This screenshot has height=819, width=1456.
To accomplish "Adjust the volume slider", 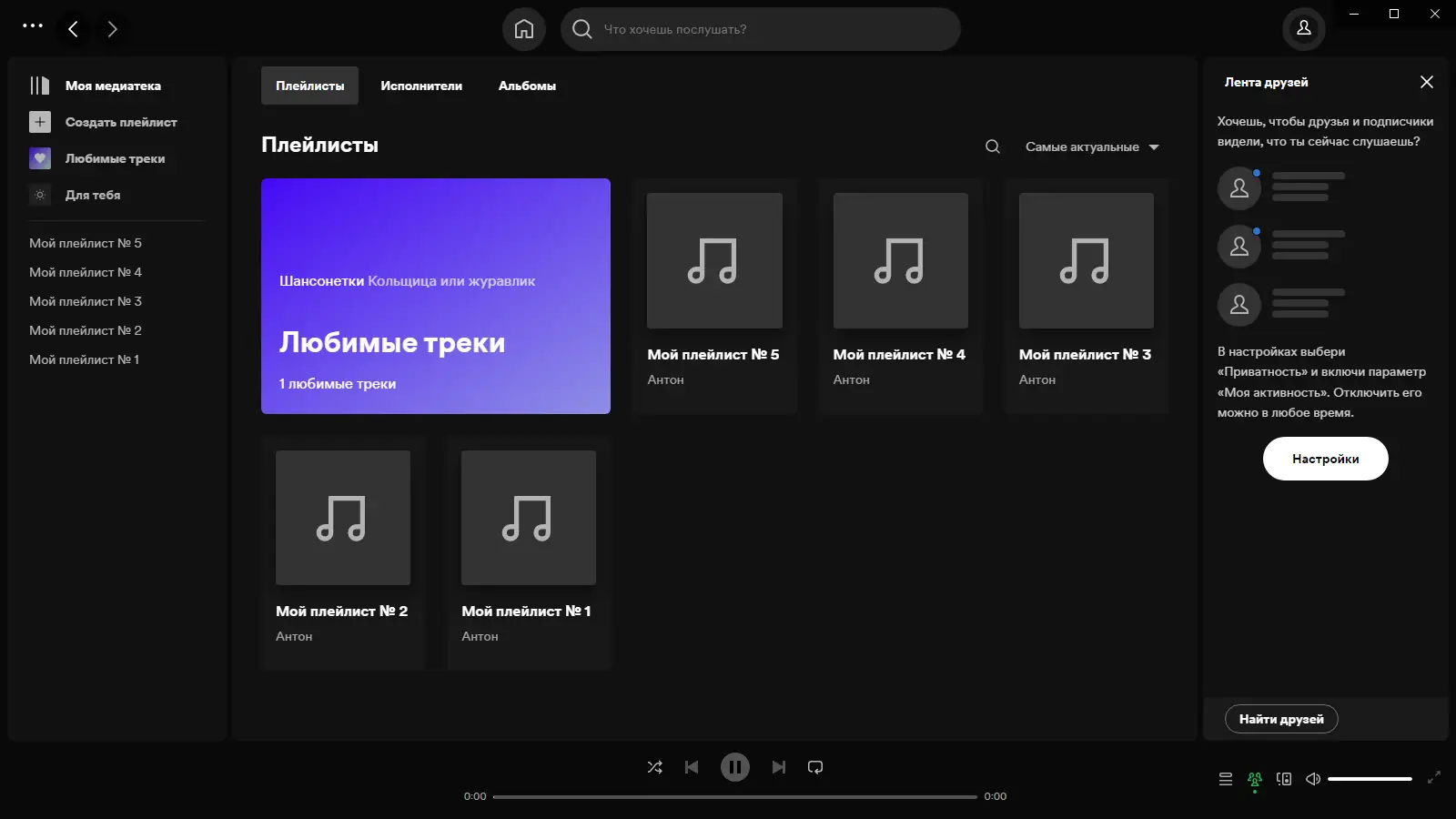I will [1370, 779].
